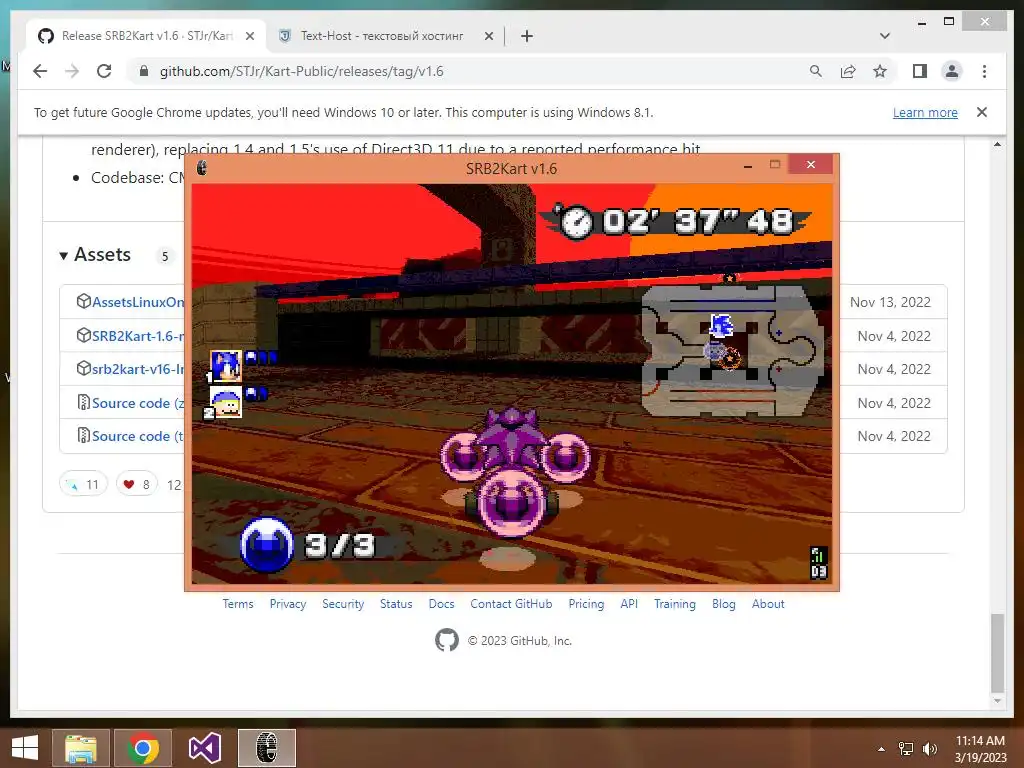Screen dimensions: 1024x768
Task: Click the blue lap counter orb icon
Action: (266, 545)
